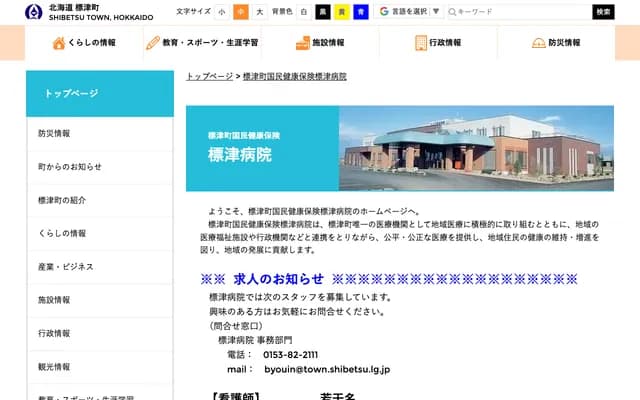Click the 求人のお知らせ heading
This screenshot has height=400, width=640.
(x=279, y=279)
